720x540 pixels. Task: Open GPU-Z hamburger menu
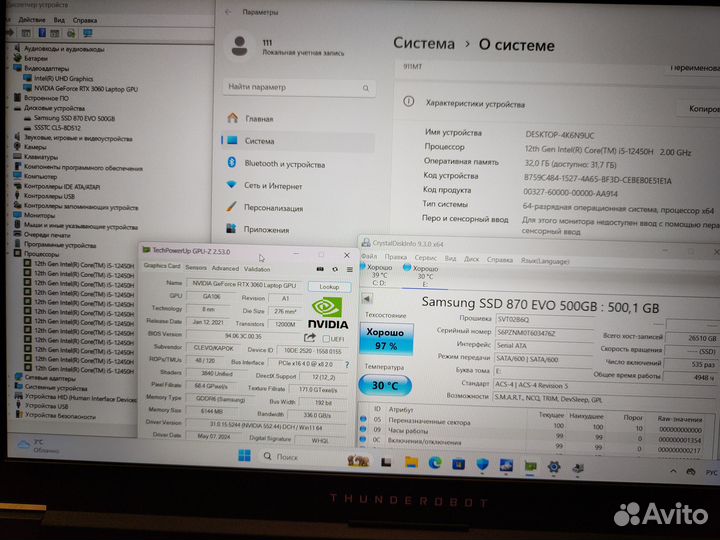pyautogui.click(x=349, y=270)
